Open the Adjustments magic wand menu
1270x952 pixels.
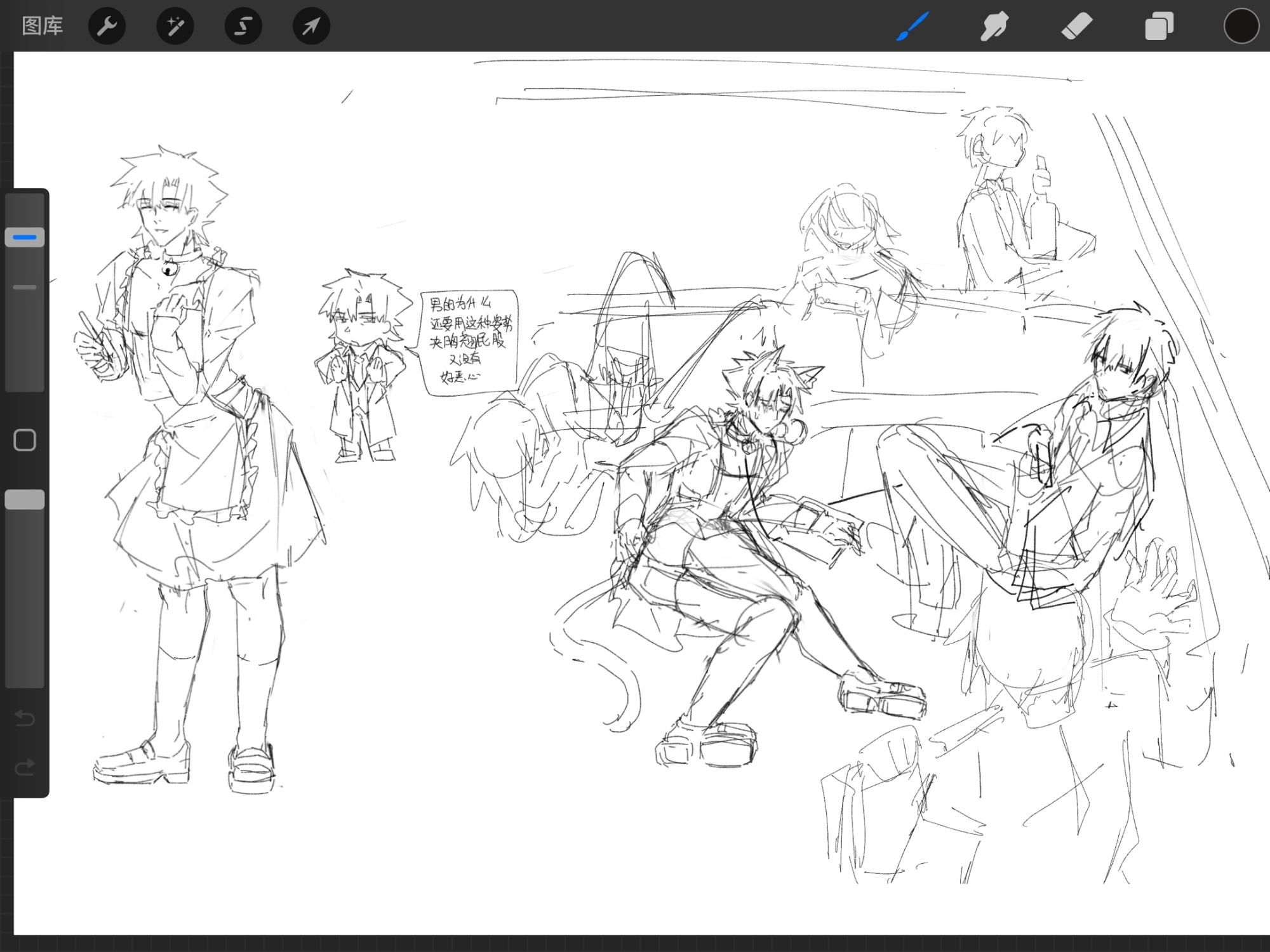pyautogui.click(x=175, y=26)
